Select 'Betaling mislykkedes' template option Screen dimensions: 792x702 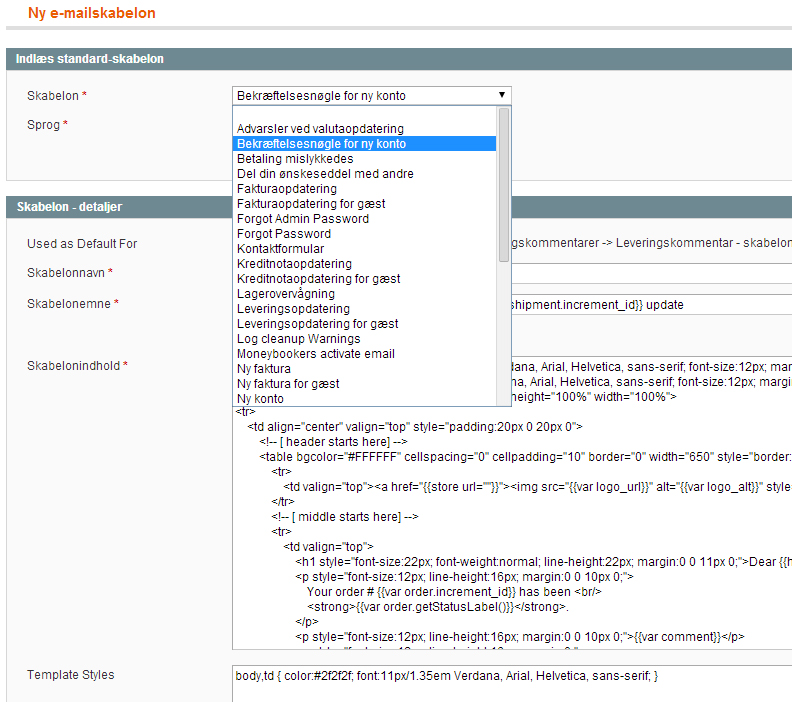pos(295,159)
